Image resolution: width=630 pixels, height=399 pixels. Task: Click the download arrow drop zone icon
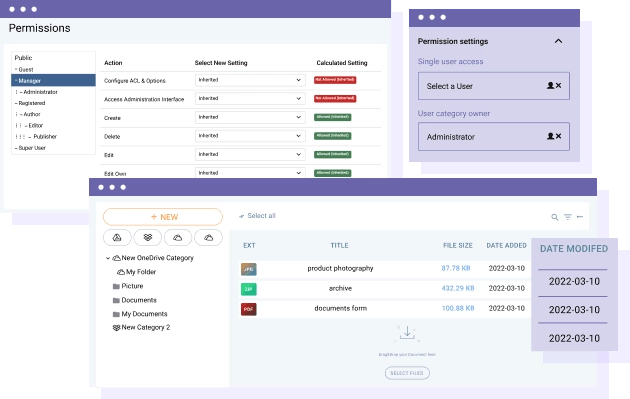(x=407, y=333)
